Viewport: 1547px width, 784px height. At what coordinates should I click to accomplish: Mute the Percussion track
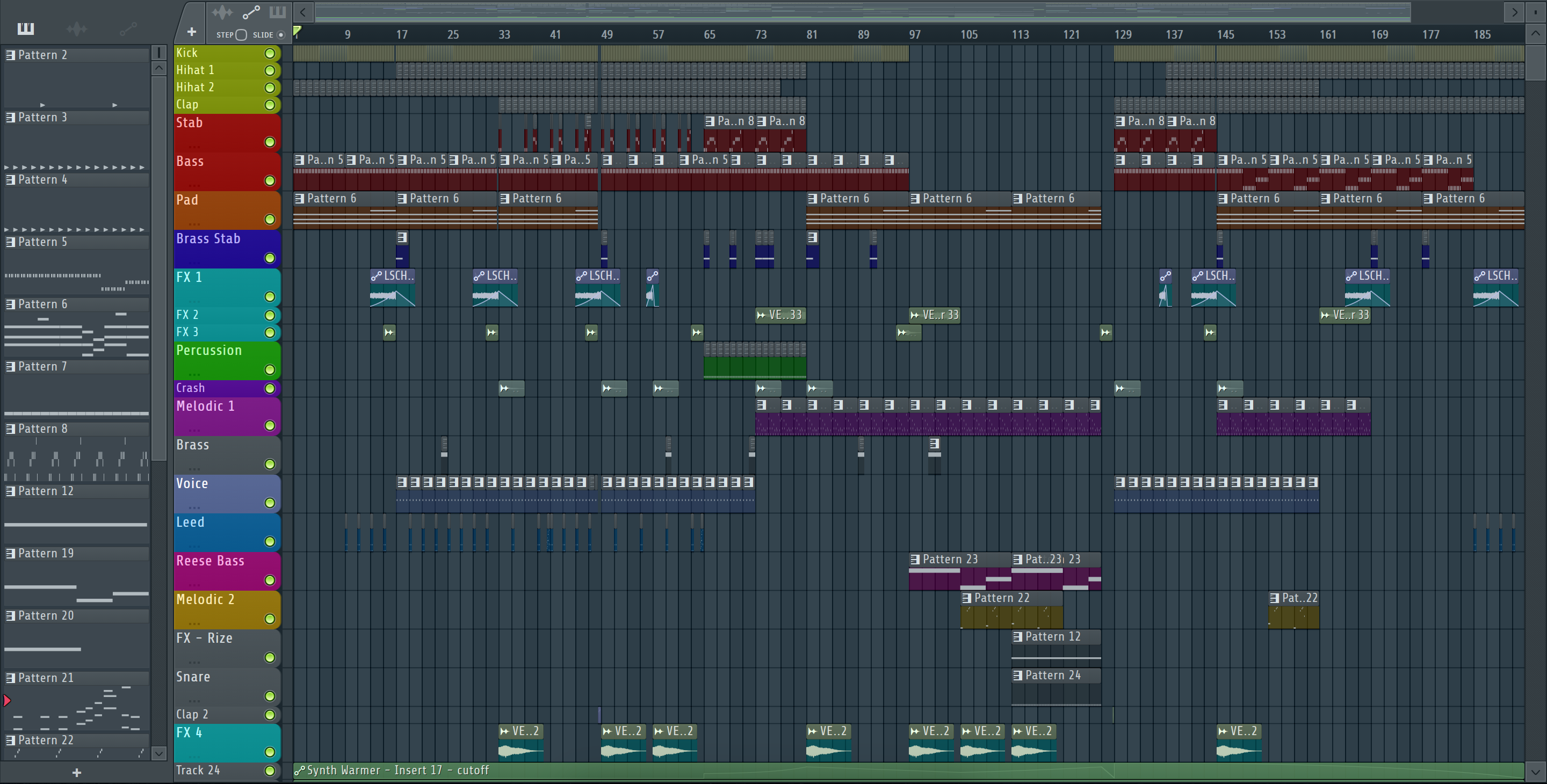point(270,370)
